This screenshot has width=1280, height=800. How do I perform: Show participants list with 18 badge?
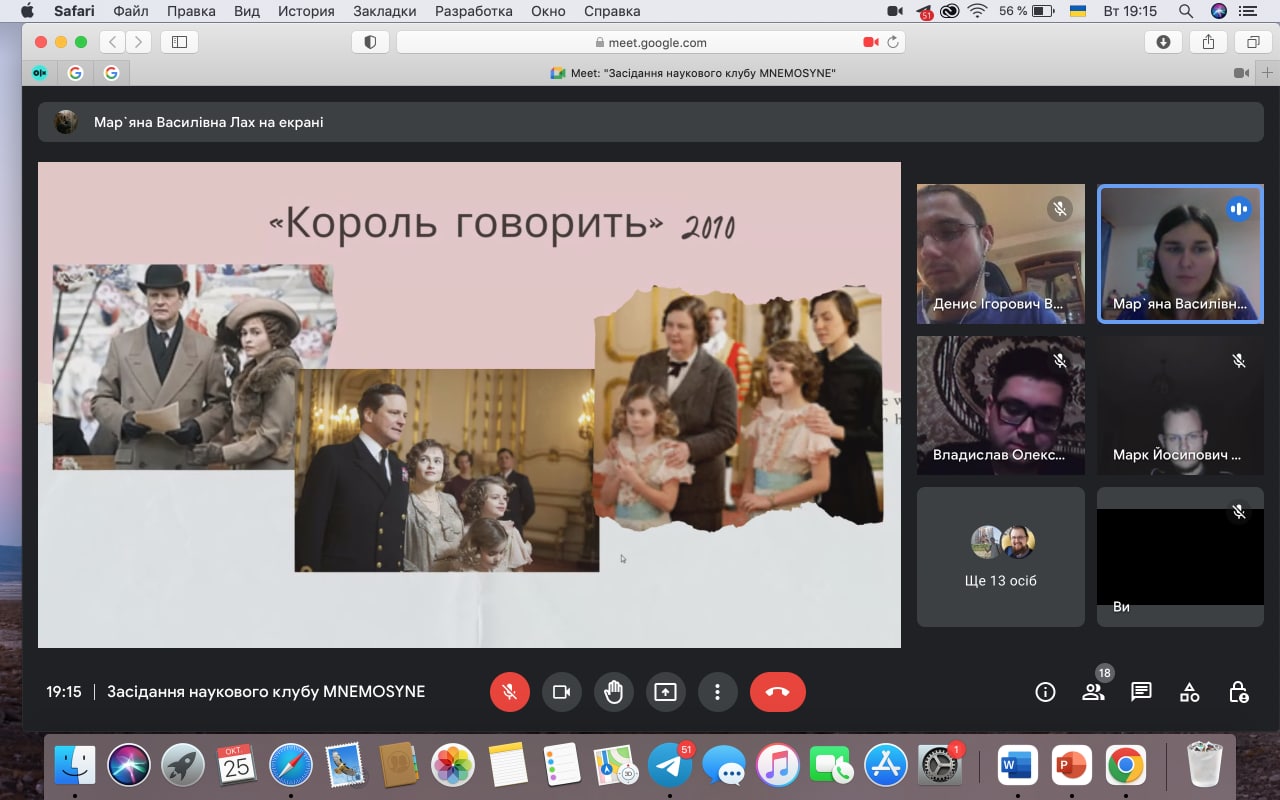click(x=1093, y=692)
